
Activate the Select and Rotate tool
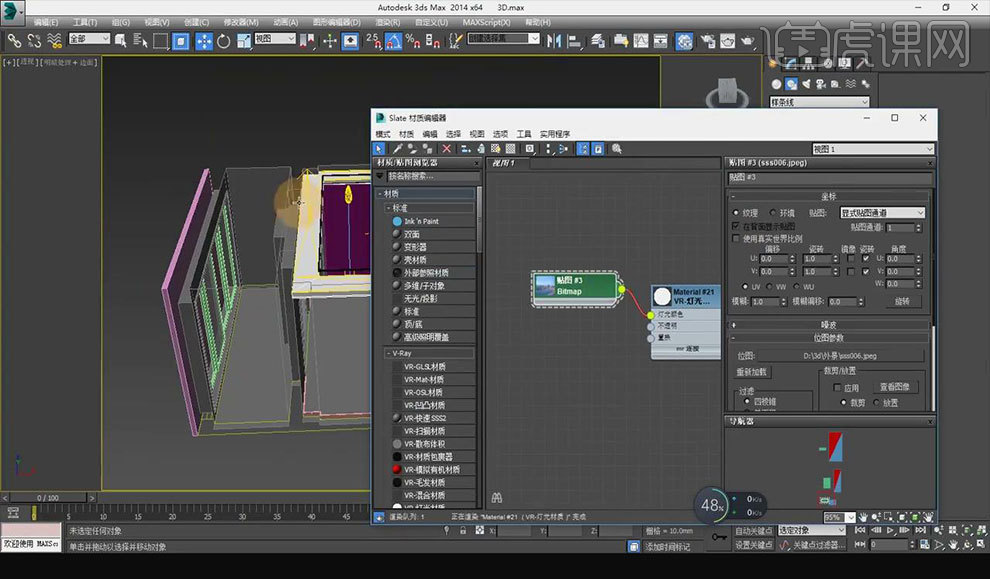(x=224, y=42)
